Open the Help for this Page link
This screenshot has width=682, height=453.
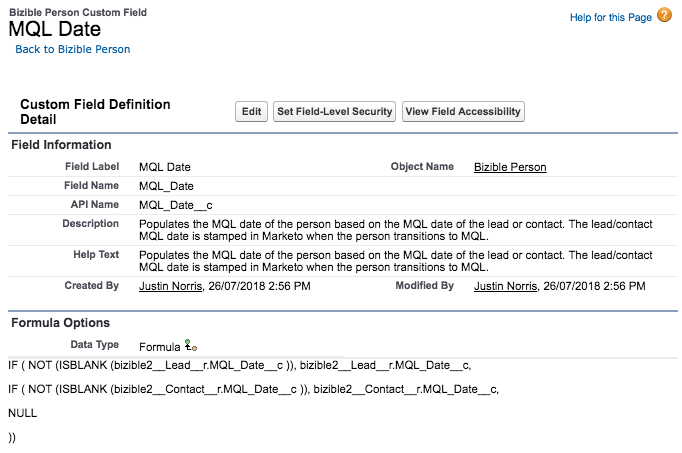[610, 18]
